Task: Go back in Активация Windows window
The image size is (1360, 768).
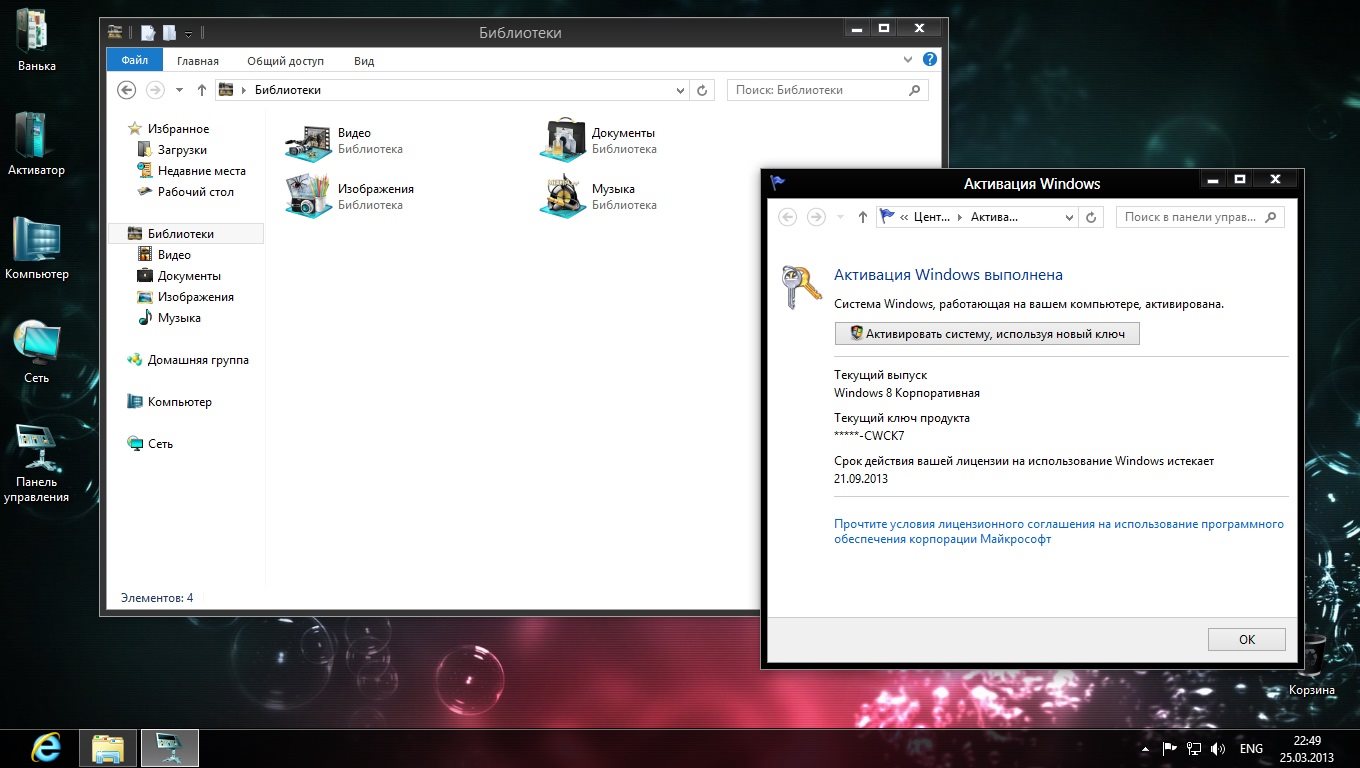Action: 787,217
